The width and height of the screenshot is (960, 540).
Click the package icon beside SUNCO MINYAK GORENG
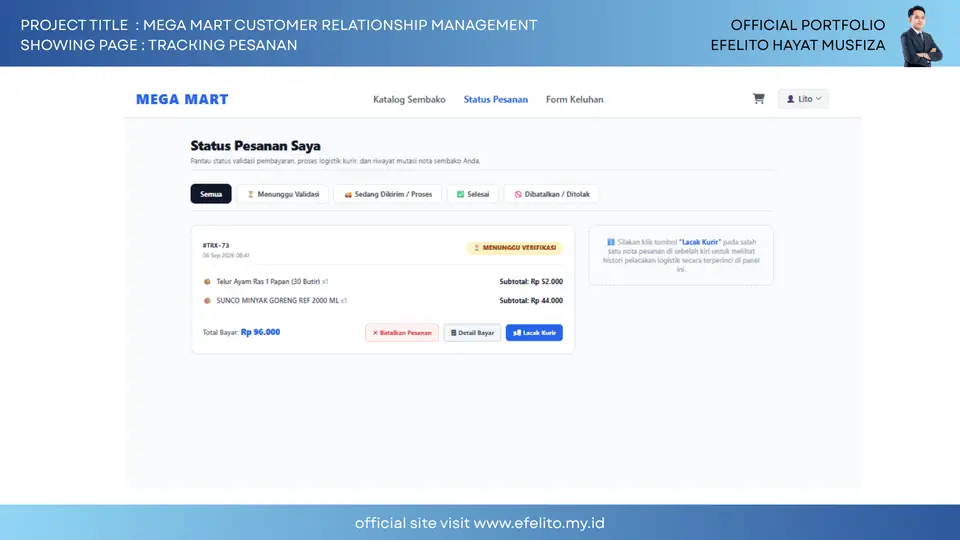[x=207, y=301]
